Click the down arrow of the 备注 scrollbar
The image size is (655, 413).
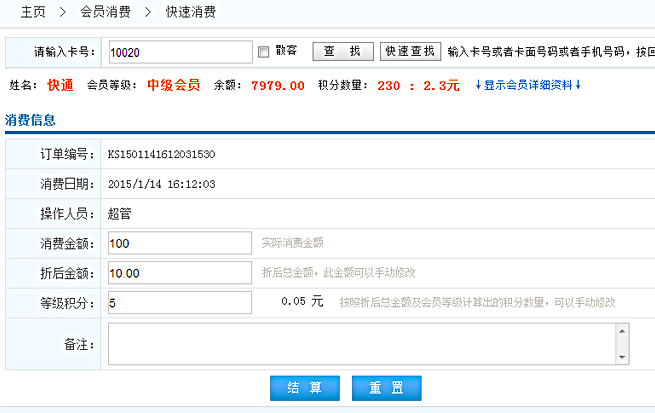[x=622, y=356]
